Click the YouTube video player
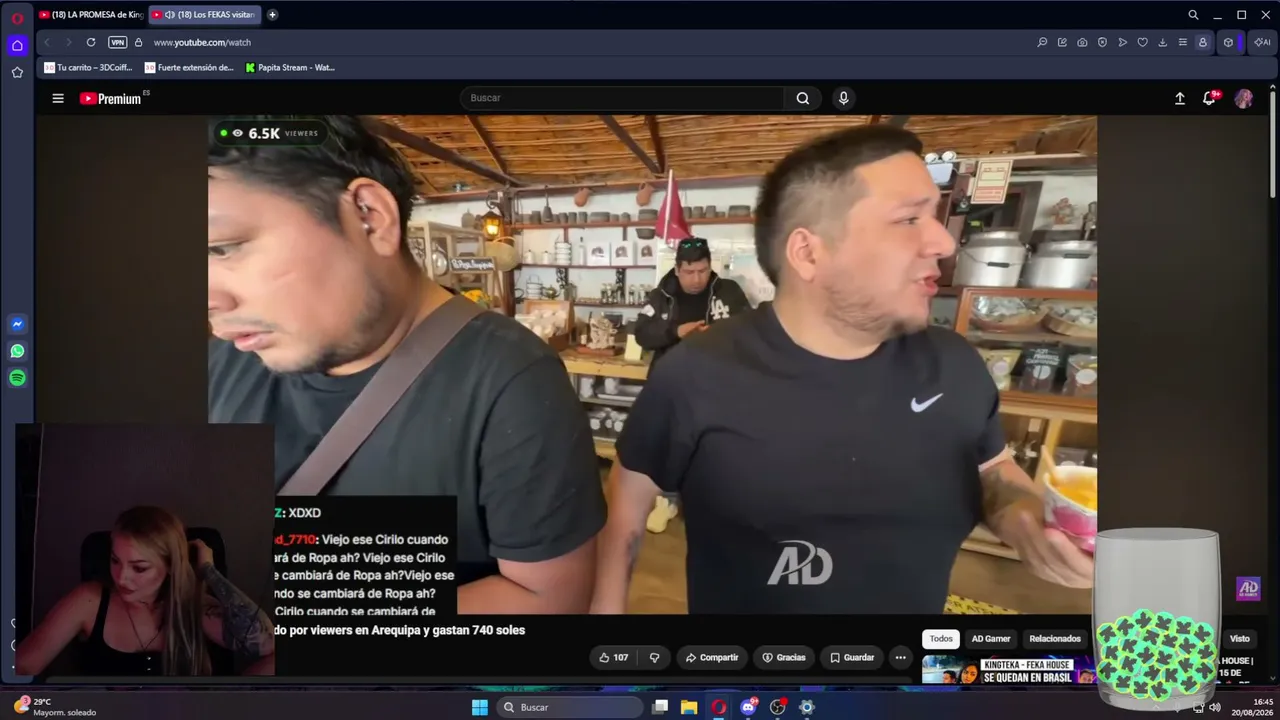This screenshot has height=720, width=1280. point(652,364)
